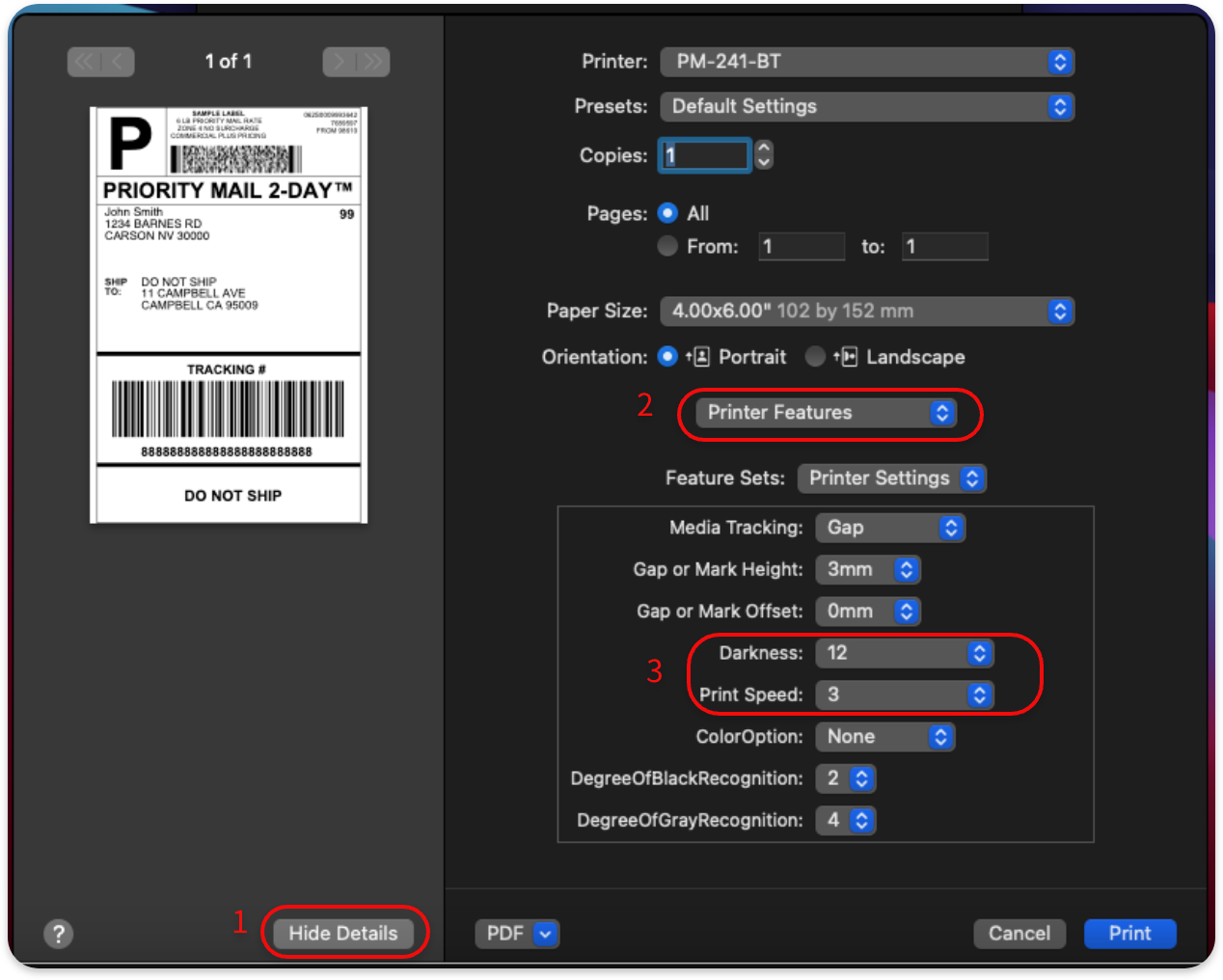Open the ColorOption None dropdown

[x=885, y=737]
